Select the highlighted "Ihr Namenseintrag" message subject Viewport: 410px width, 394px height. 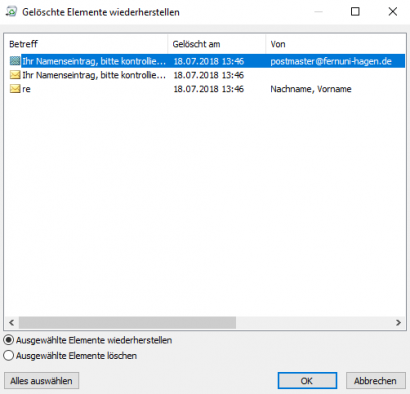[x=94, y=61]
